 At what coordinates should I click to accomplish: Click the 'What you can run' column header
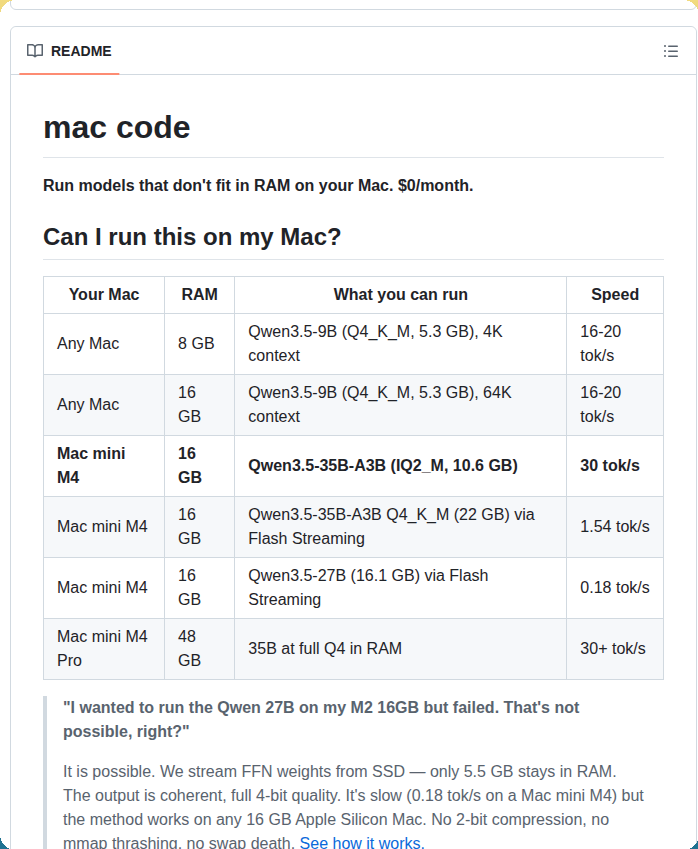(400, 295)
